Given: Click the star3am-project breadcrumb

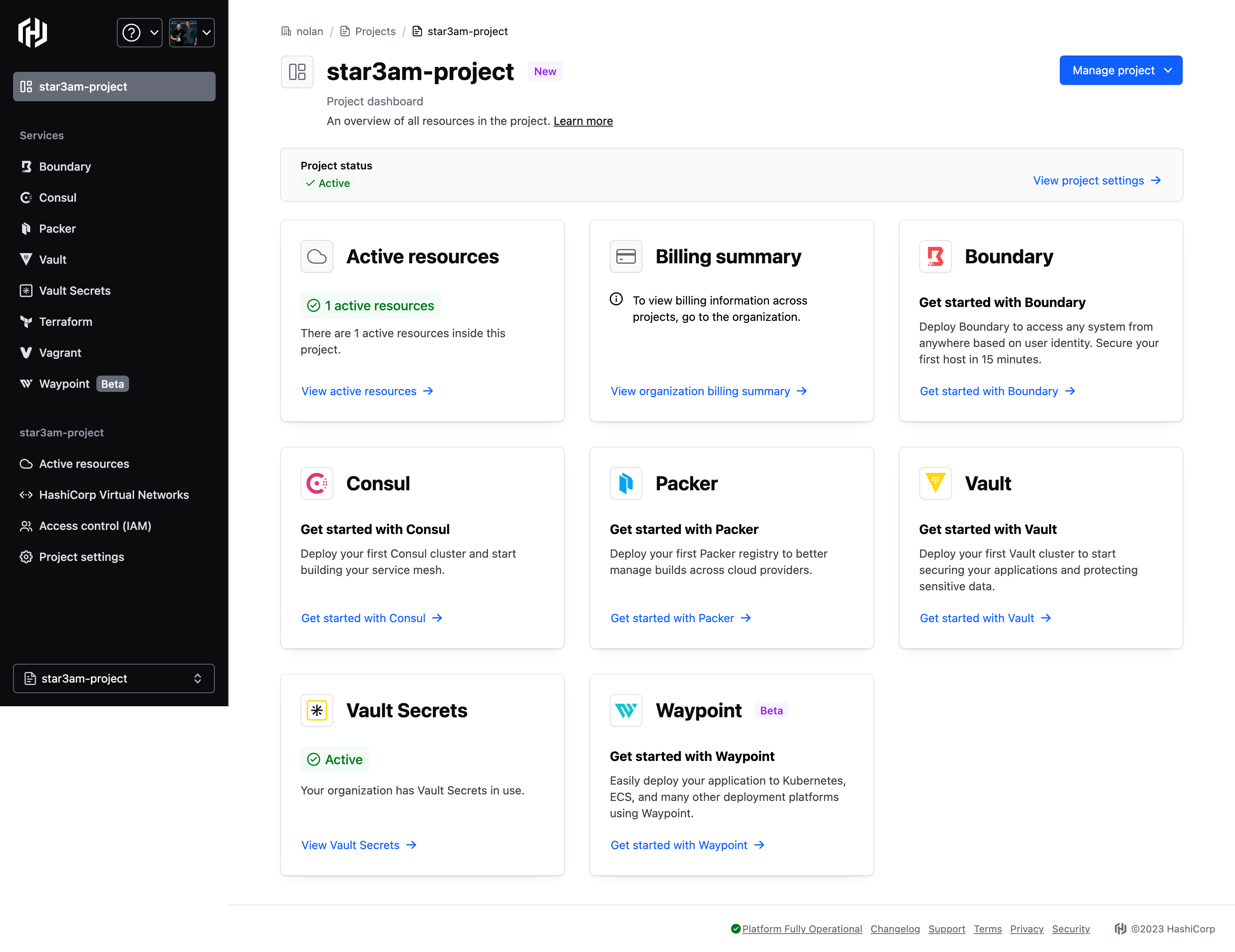Looking at the screenshot, I should [460, 32].
